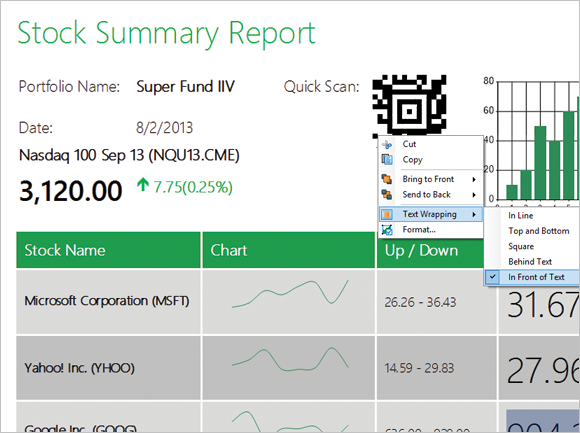Click the Copy icon in context menu
The image size is (580, 433).
coord(387,160)
